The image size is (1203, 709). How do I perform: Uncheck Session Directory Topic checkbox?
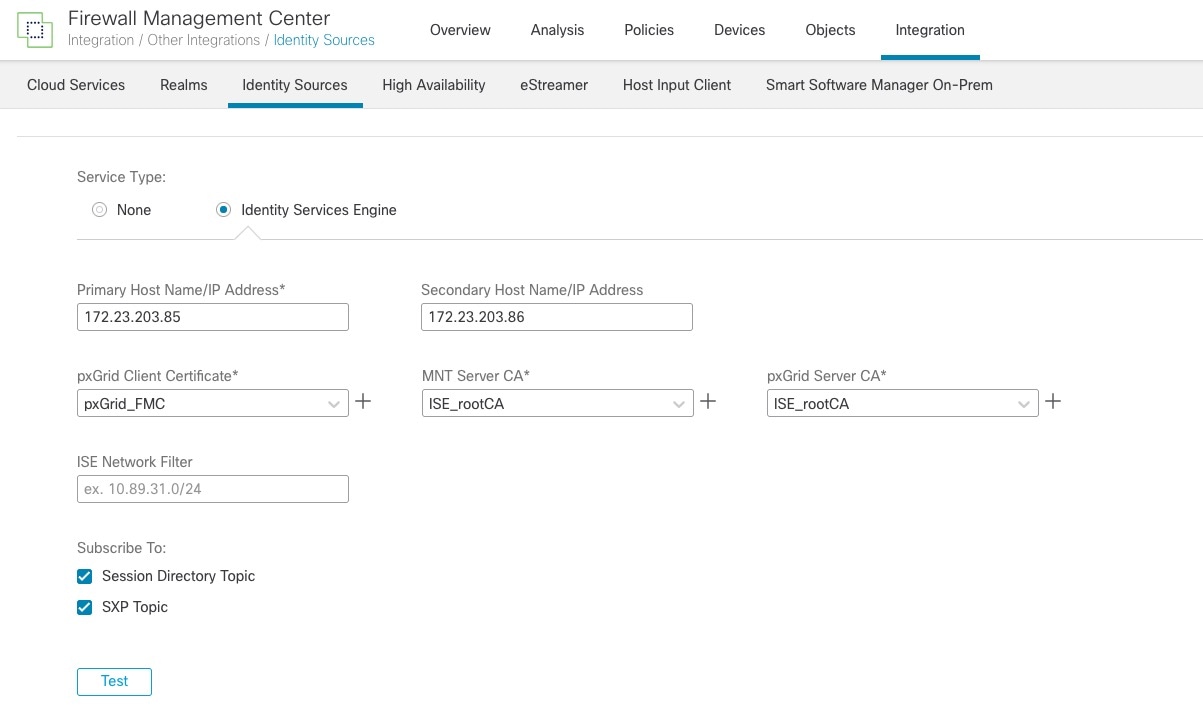[x=85, y=577]
